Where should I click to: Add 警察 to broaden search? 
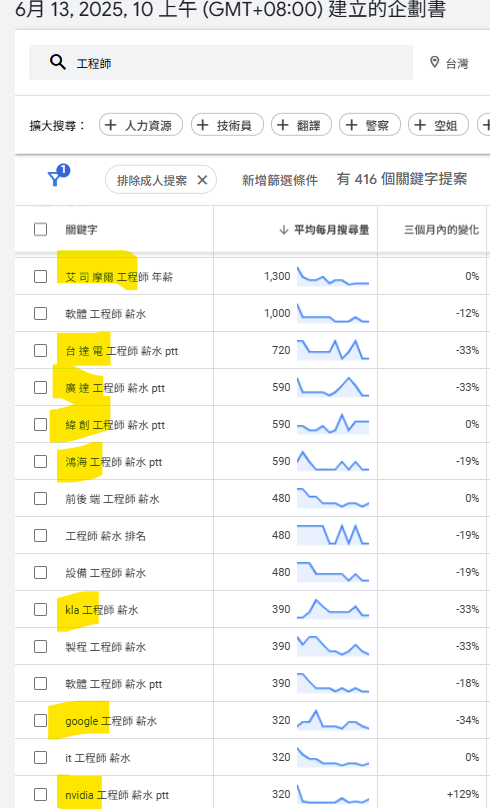point(370,125)
